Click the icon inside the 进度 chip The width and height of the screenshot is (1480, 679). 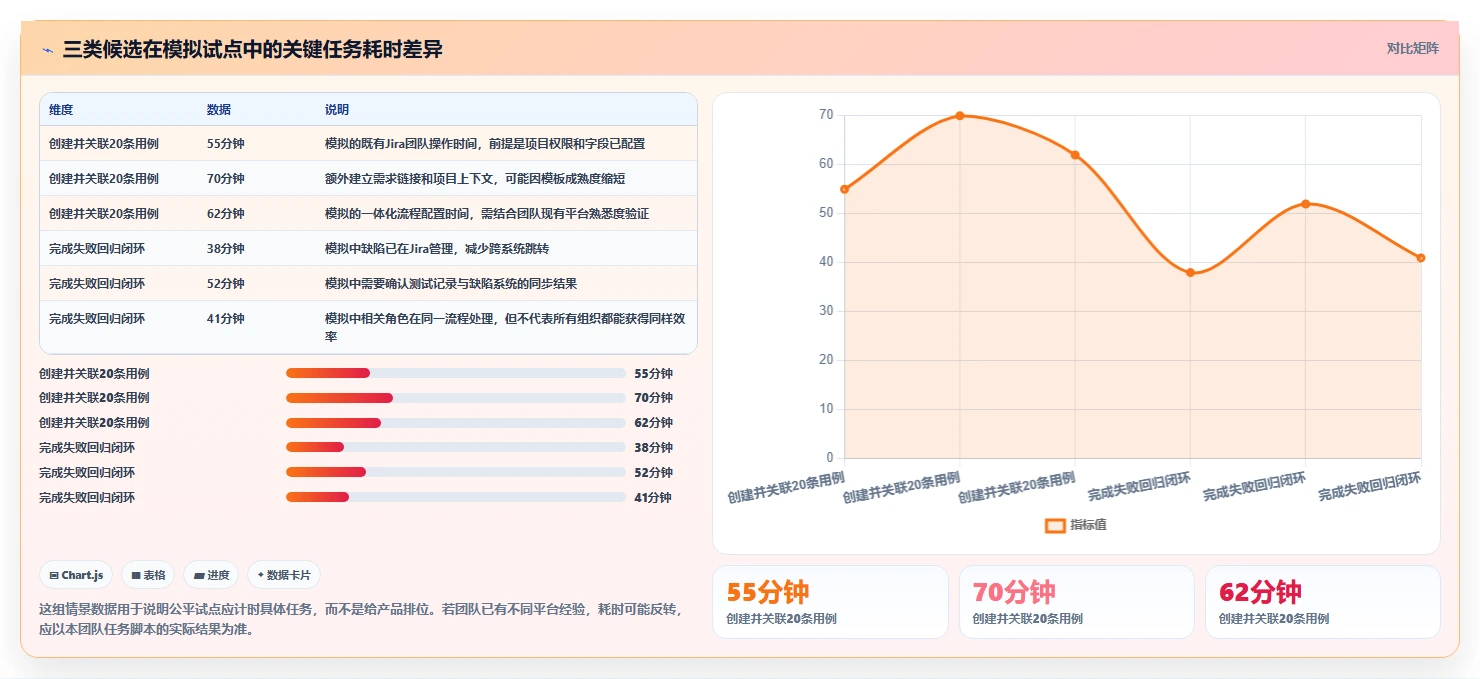click(199, 575)
